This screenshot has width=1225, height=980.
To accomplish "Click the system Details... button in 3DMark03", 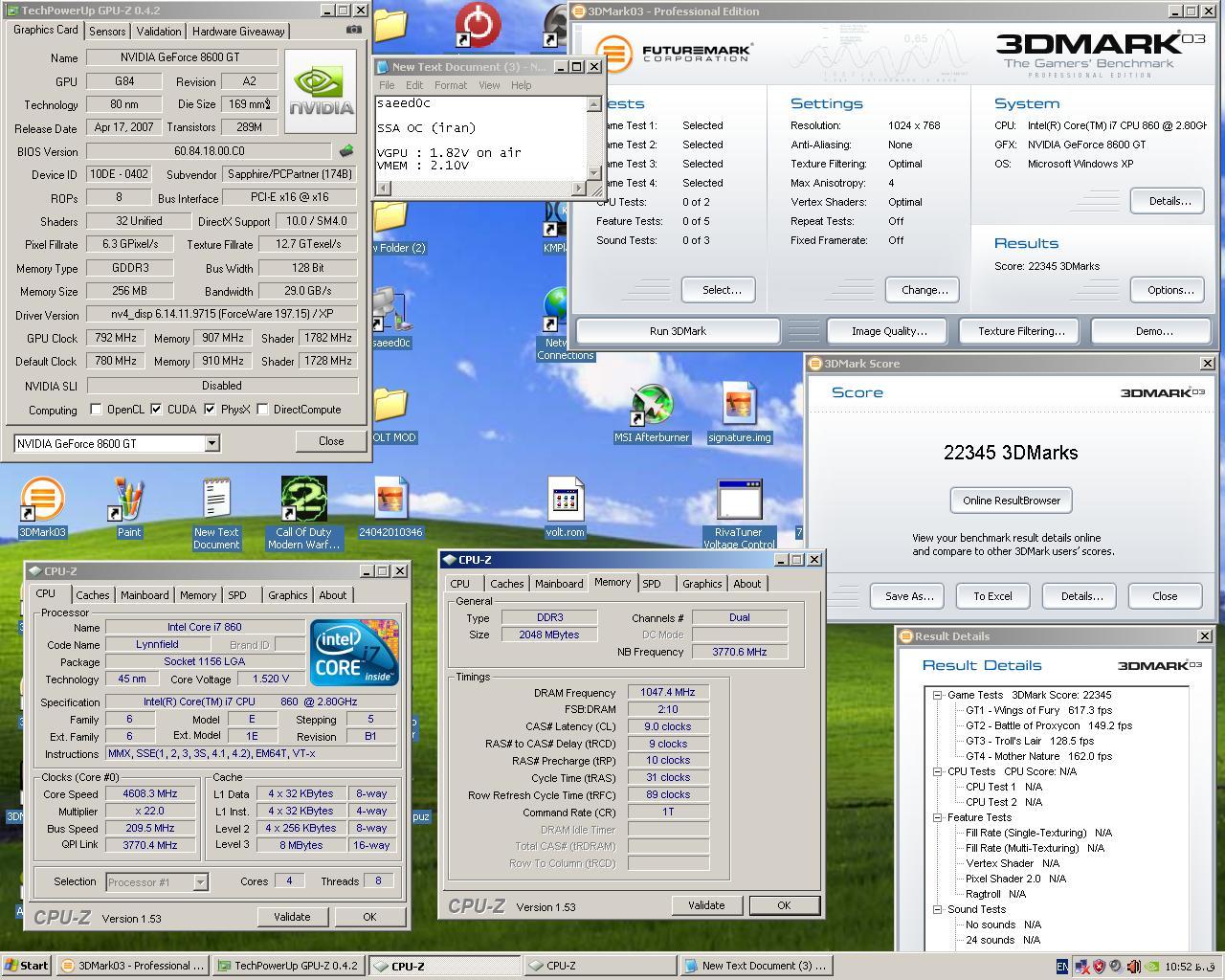I will [1169, 201].
